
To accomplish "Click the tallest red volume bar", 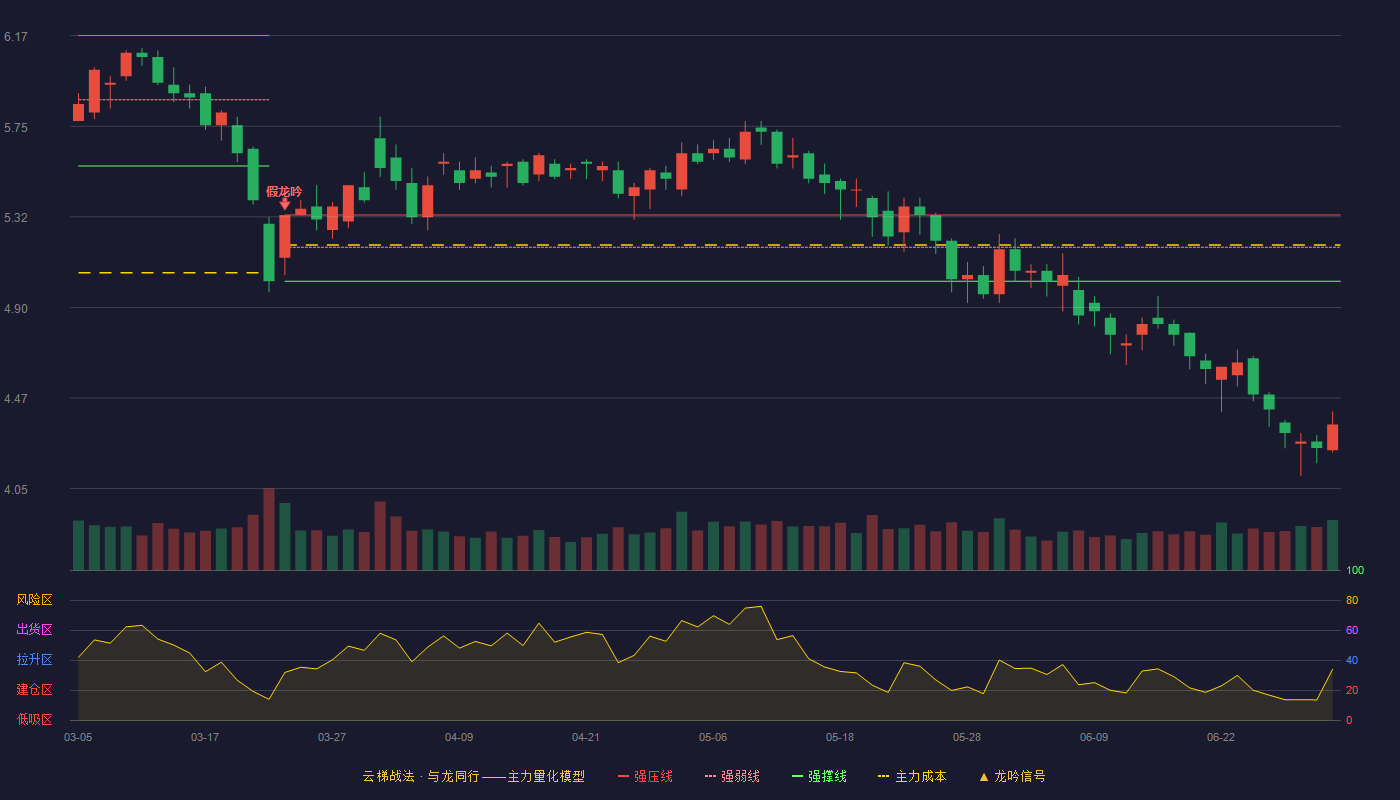I will (x=269, y=529).
